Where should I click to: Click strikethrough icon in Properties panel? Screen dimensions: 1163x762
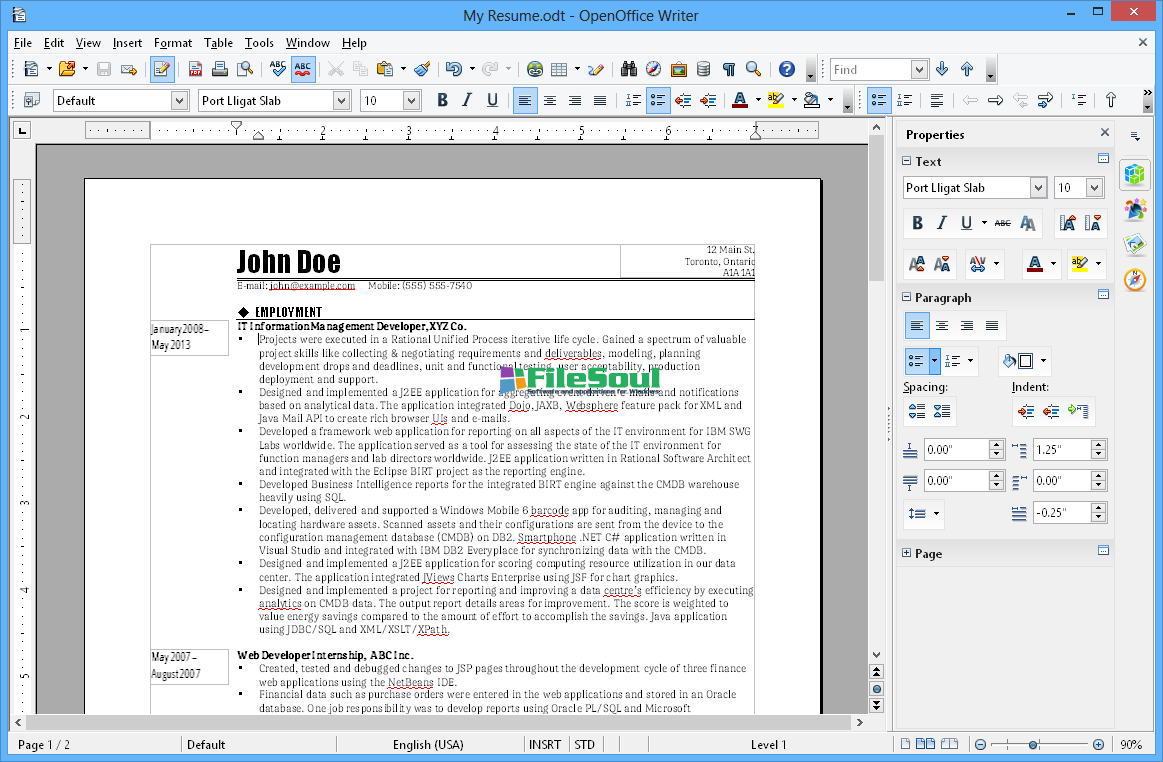1002,223
